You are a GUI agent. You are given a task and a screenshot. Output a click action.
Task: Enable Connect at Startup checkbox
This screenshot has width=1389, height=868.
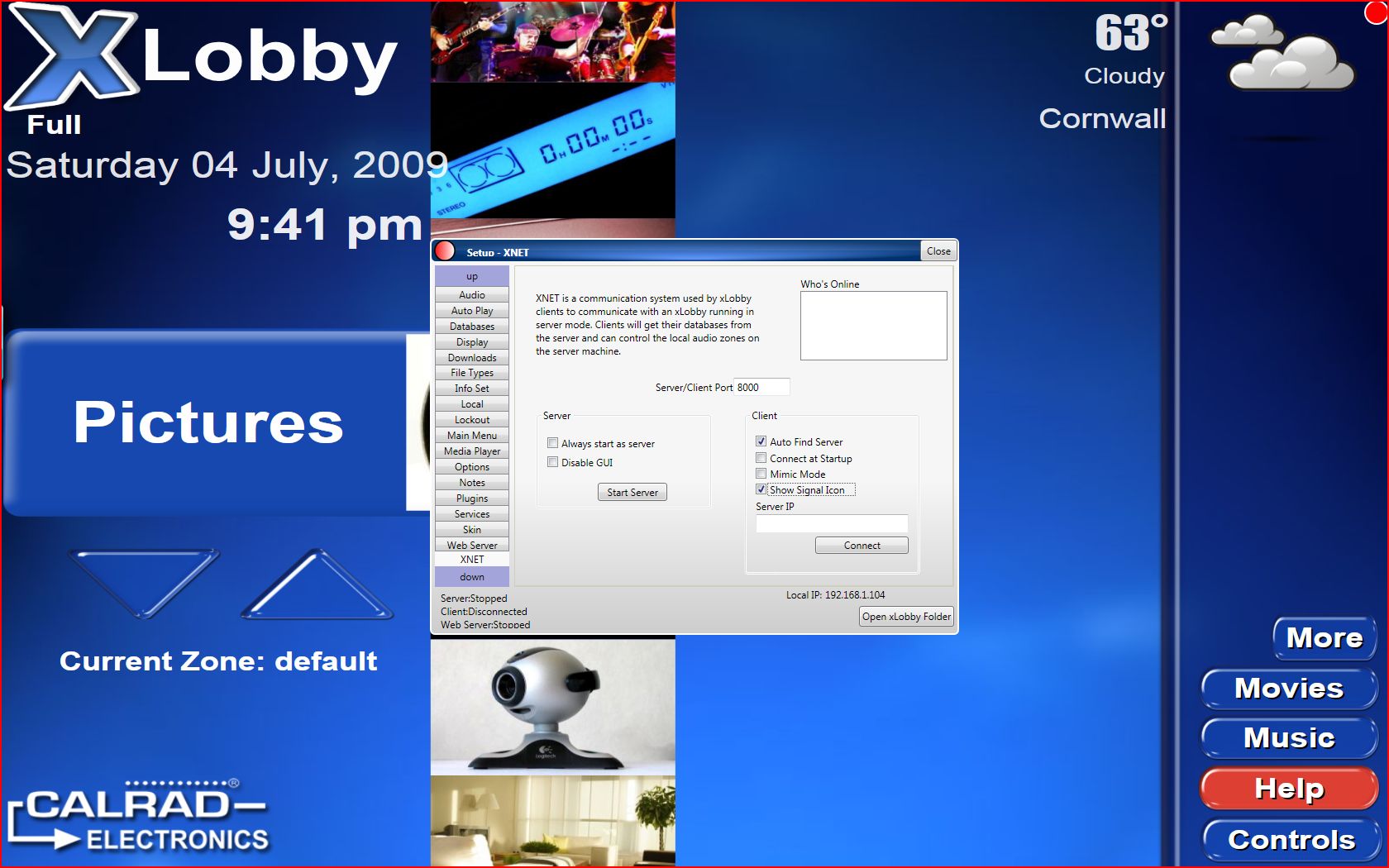click(x=761, y=458)
